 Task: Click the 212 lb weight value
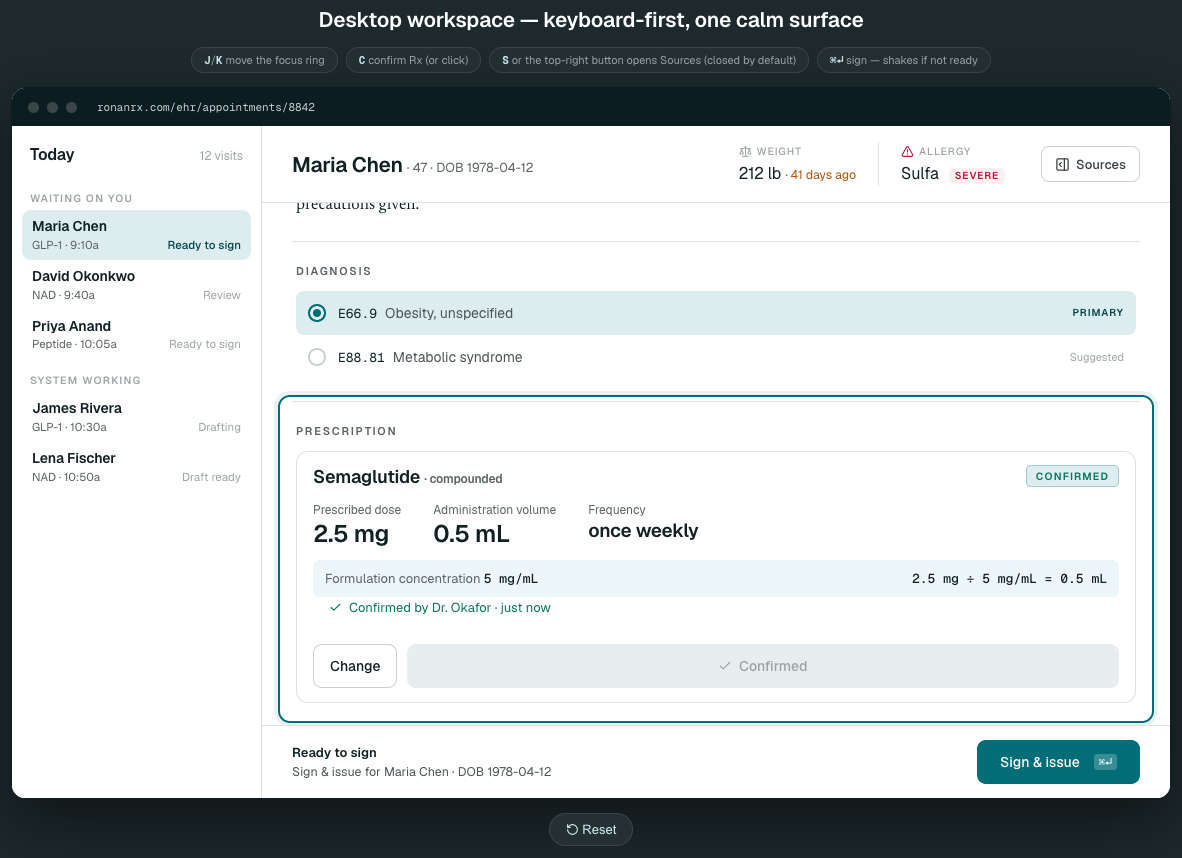[x=760, y=173]
